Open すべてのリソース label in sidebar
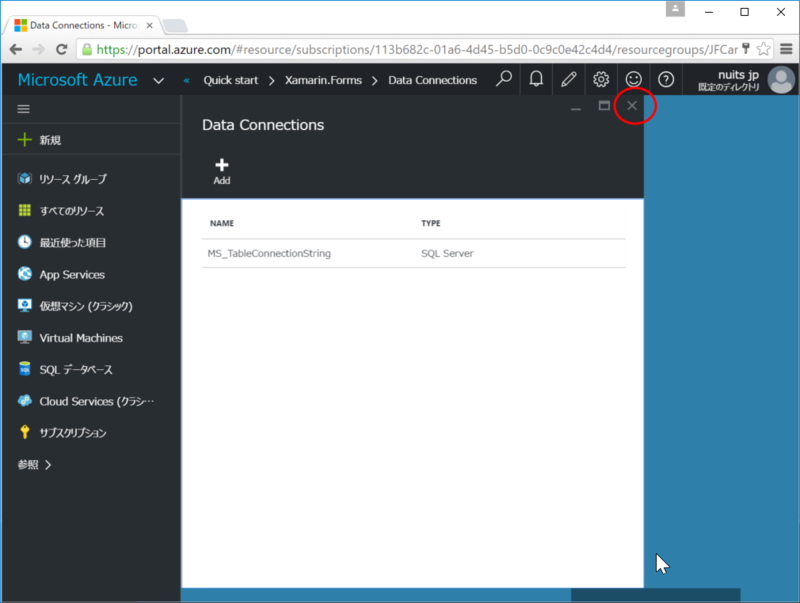 coord(72,211)
